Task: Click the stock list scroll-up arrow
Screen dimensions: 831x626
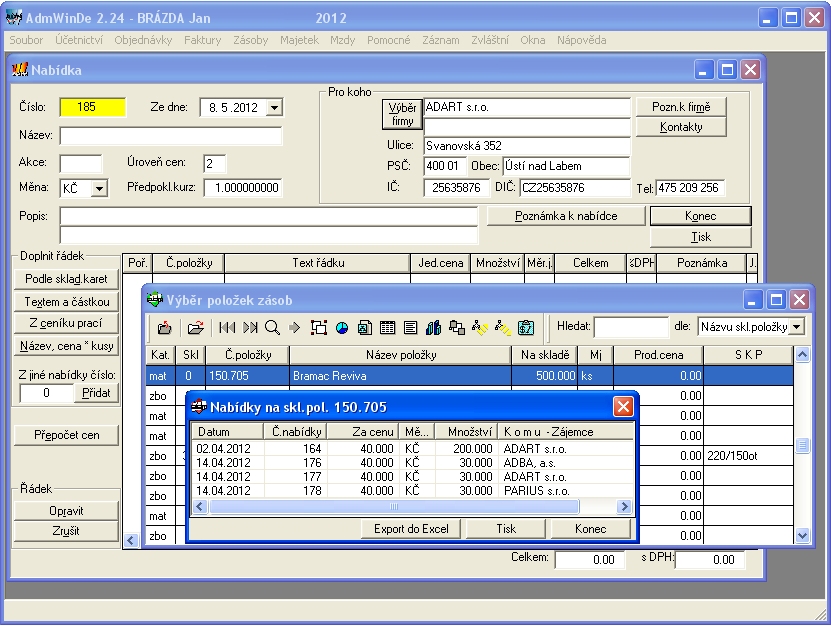Action: (802, 355)
